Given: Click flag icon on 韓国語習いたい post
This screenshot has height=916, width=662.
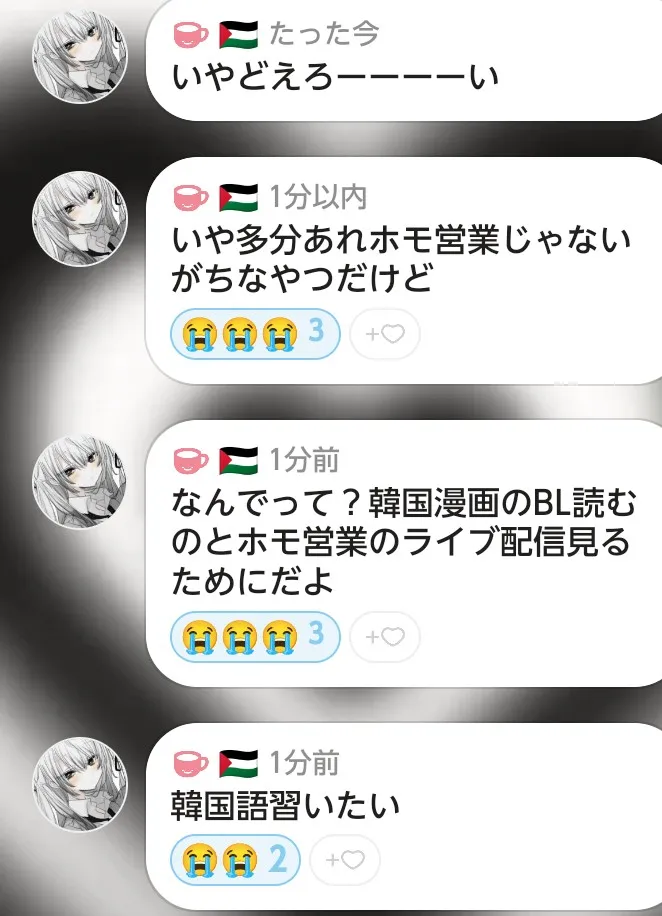Looking at the screenshot, I should point(238,763).
